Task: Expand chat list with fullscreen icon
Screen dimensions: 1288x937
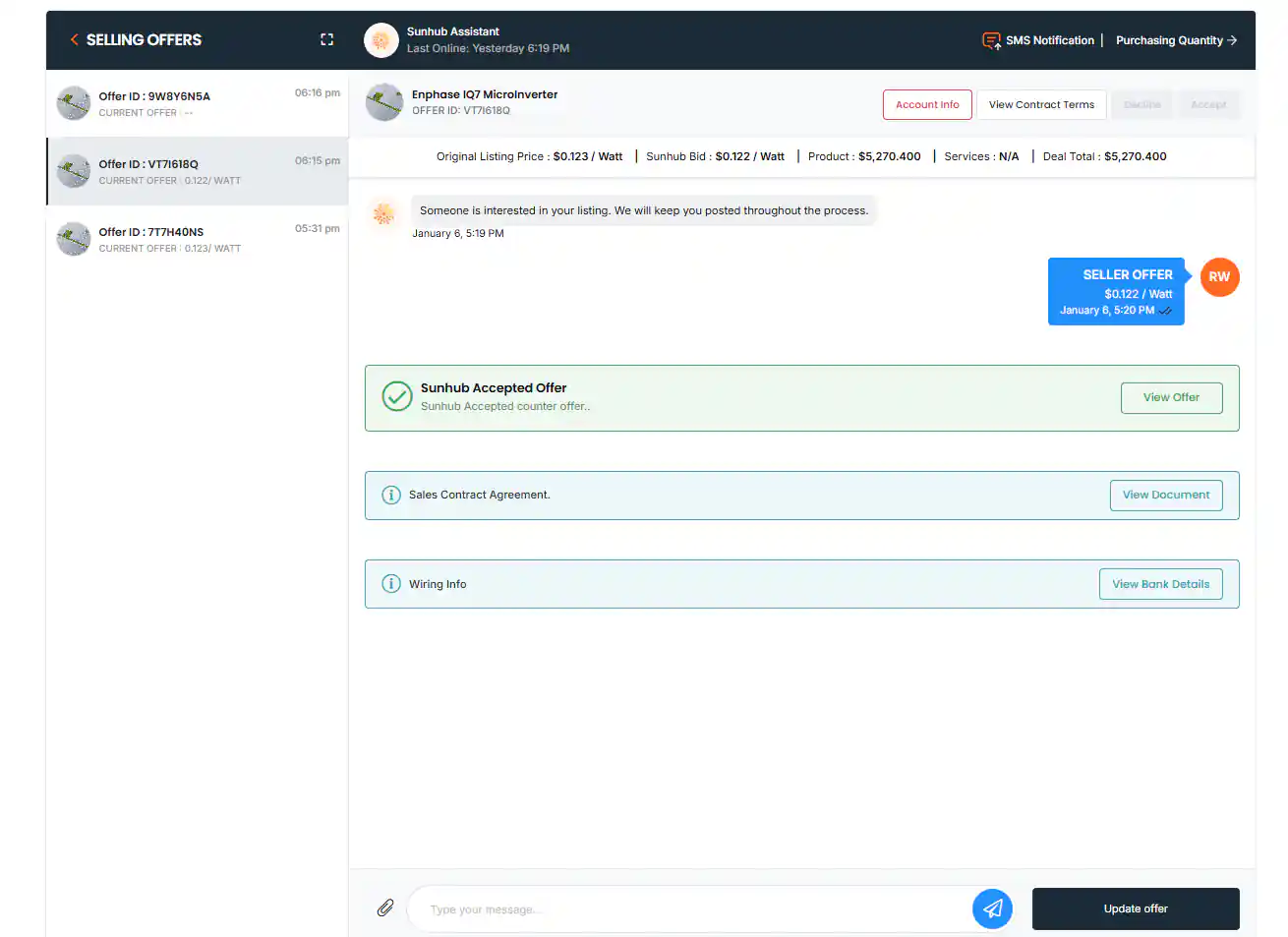Action: [326, 39]
